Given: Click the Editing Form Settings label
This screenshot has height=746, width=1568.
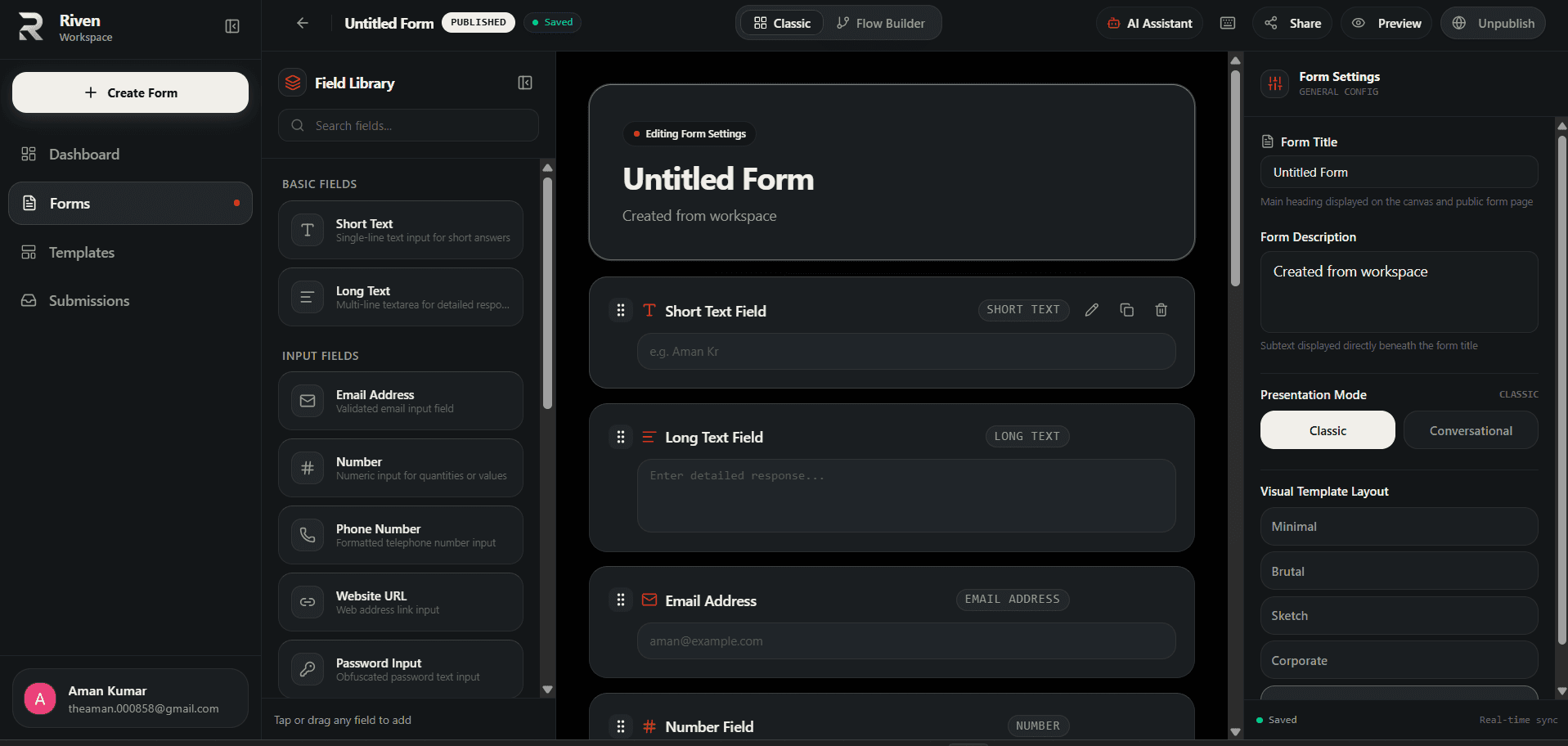Looking at the screenshot, I should (690, 133).
